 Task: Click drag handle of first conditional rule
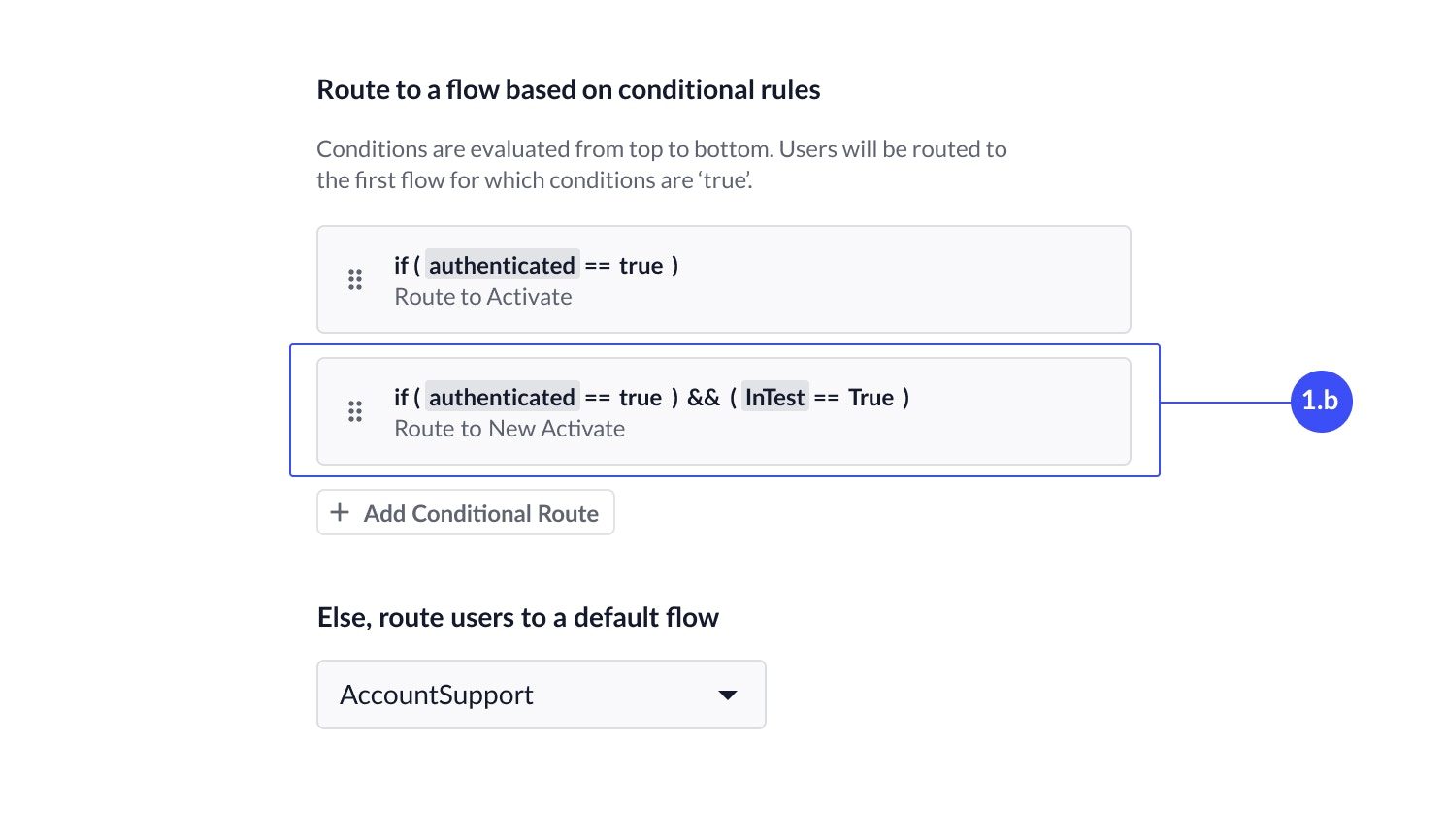pos(355,280)
